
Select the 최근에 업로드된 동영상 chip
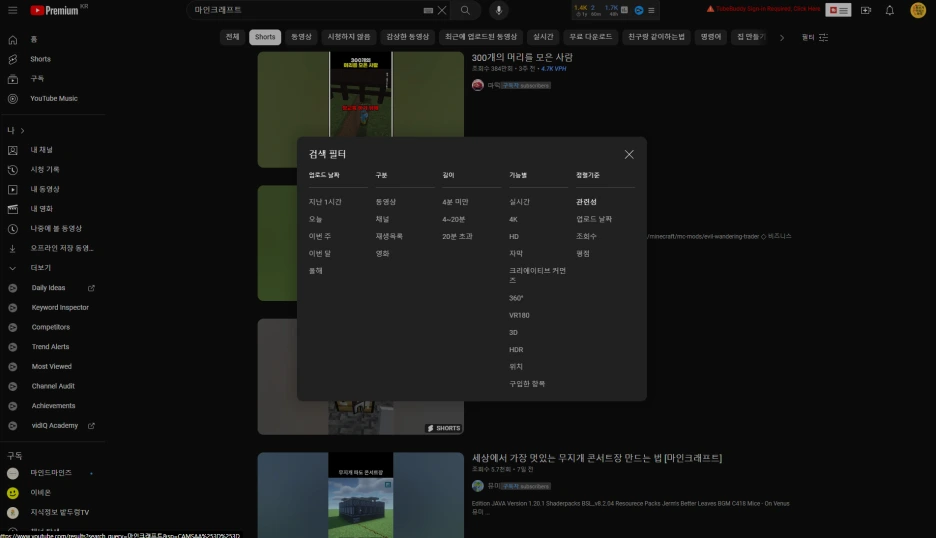pos(481,37)
